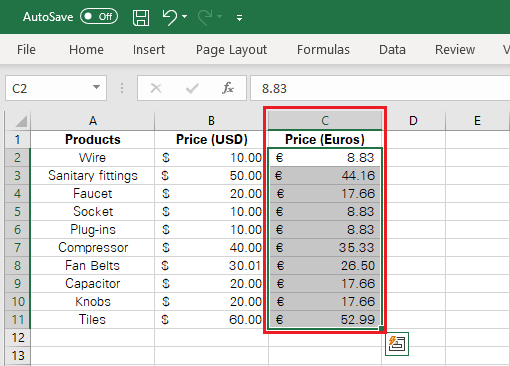Click the Enter checkmark icon in formula bar
This screenshot has height=366, width=510.
(x=192, y=88)
